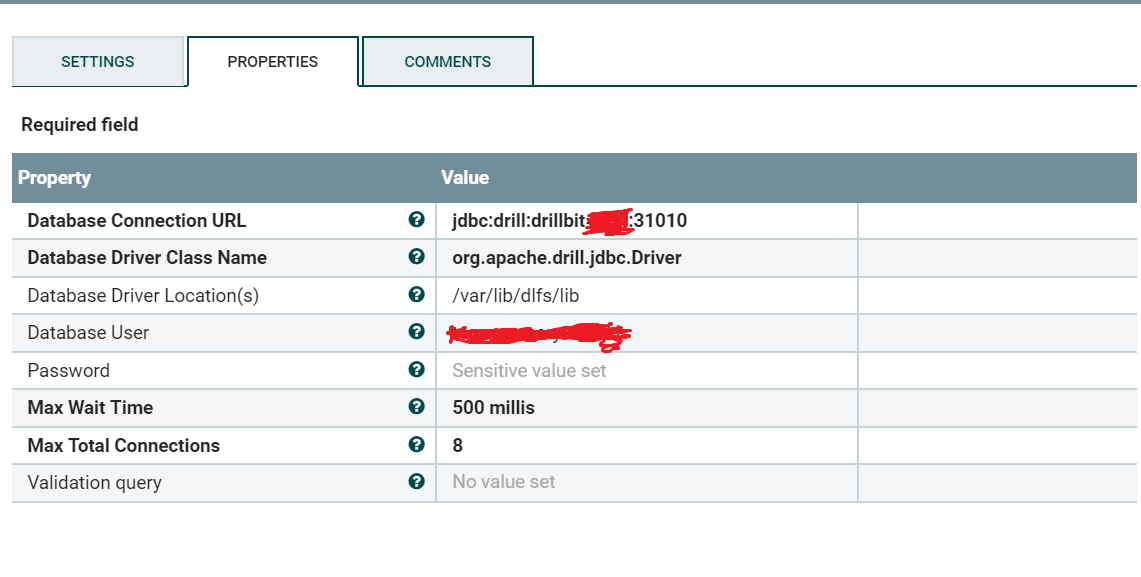Image resolution: width=1141 pixels, height=577 pixels.
Task: Open help for Validation query property
Action: (x=417, y=482)
